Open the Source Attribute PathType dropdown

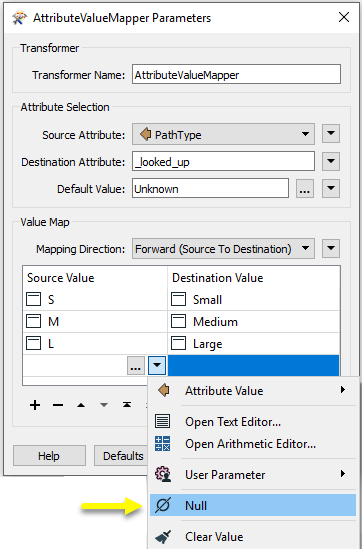pyautogui.click(x=223, y=134)
